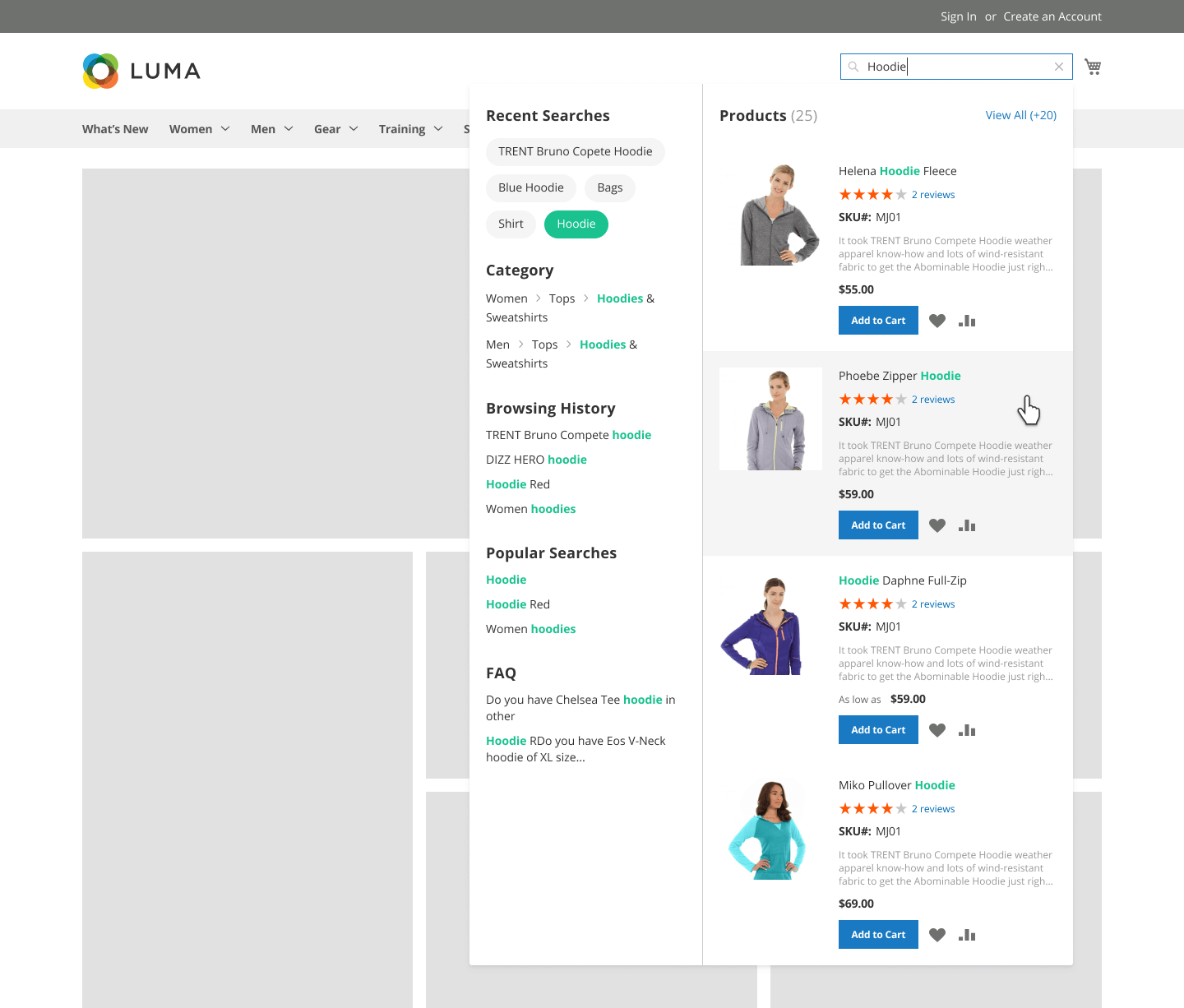Image resolution: width=1184 pixels, height=1008 pixels.
Task: Open browsing history DIZZ HERO hoodie
Action: [x=536, y=460]
